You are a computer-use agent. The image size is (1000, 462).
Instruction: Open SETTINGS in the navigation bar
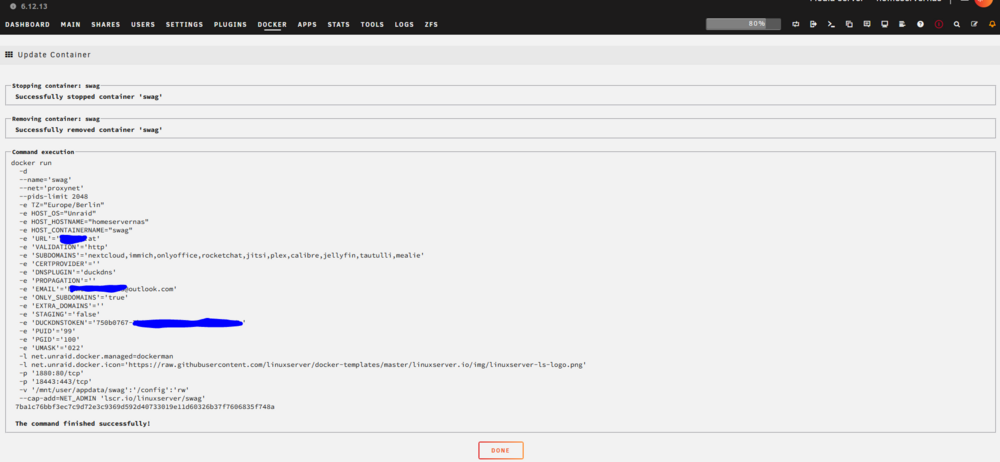pyautogui.click(x=184, y=25)
